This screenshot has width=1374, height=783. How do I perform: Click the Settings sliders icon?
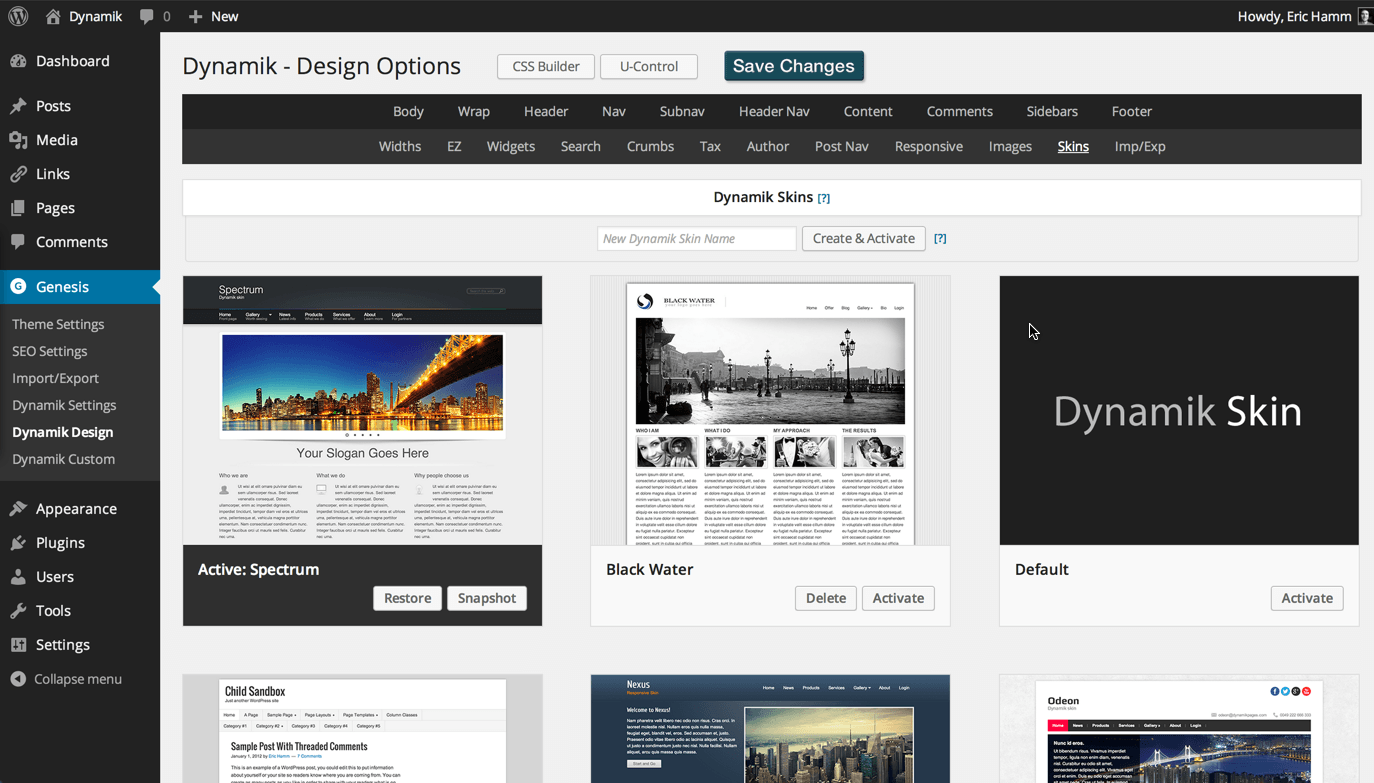click(18, 645)
